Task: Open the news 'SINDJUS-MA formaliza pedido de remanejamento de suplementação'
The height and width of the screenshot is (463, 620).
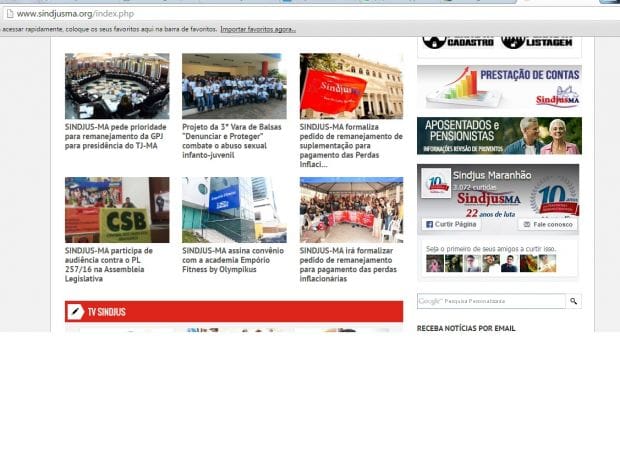Action: pyautogui.click(x=351, y=146)
